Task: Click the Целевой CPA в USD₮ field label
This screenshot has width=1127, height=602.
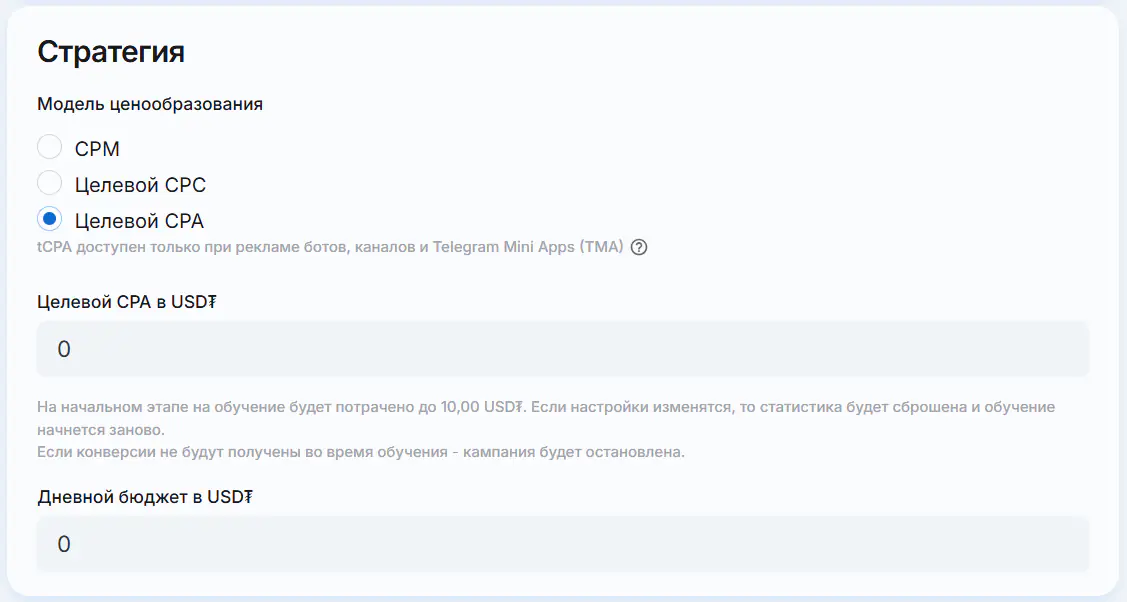Action: (127, 302)
